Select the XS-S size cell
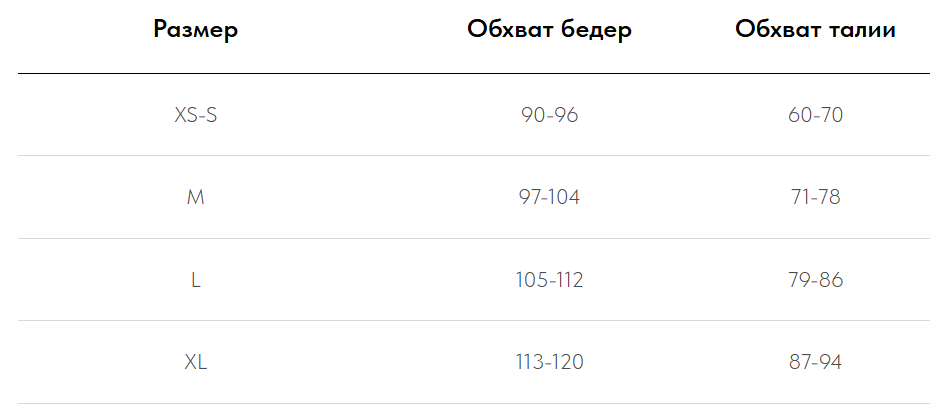 [x=195, y=115]
